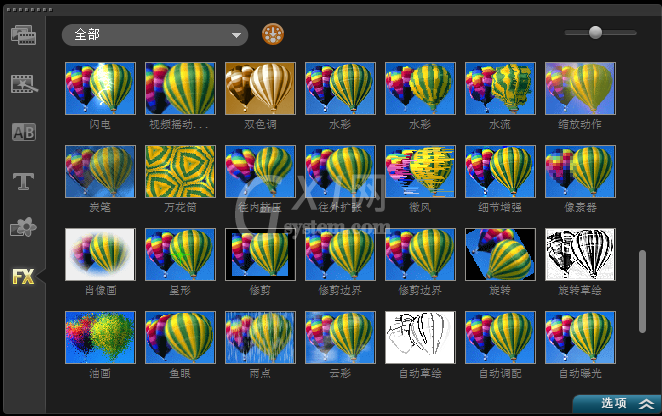Select the 自动调配 auto level filter

coord(500,337)
